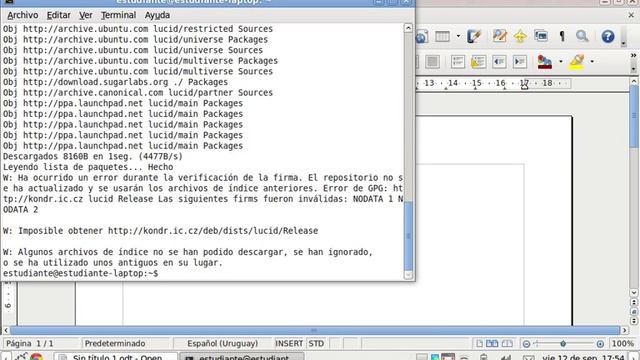Viewport: 640px width, 360px height.
Task: Click the zoom slider handle
Action: (x=563, y=344)
